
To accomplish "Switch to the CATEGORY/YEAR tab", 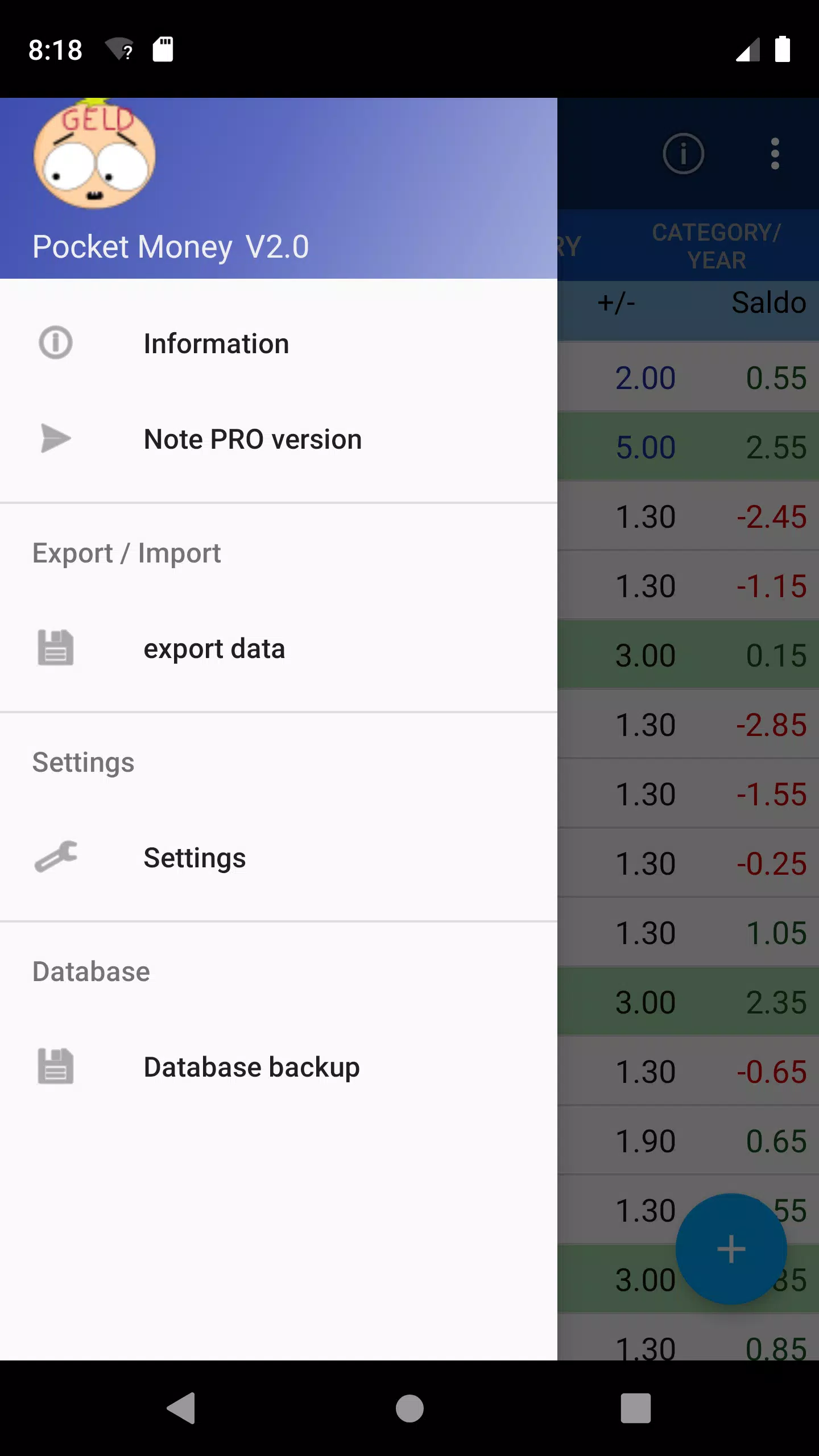I will (717, 246).
